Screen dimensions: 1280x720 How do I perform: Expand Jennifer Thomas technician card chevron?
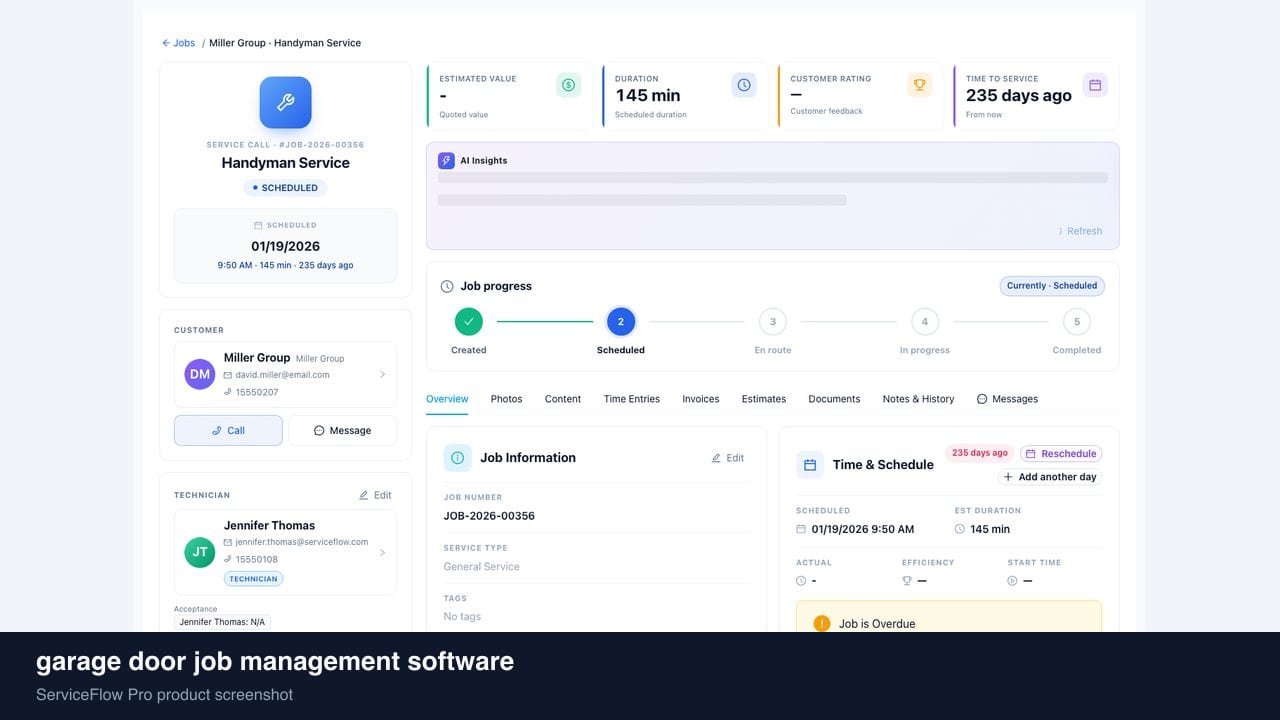pos(382,552)
